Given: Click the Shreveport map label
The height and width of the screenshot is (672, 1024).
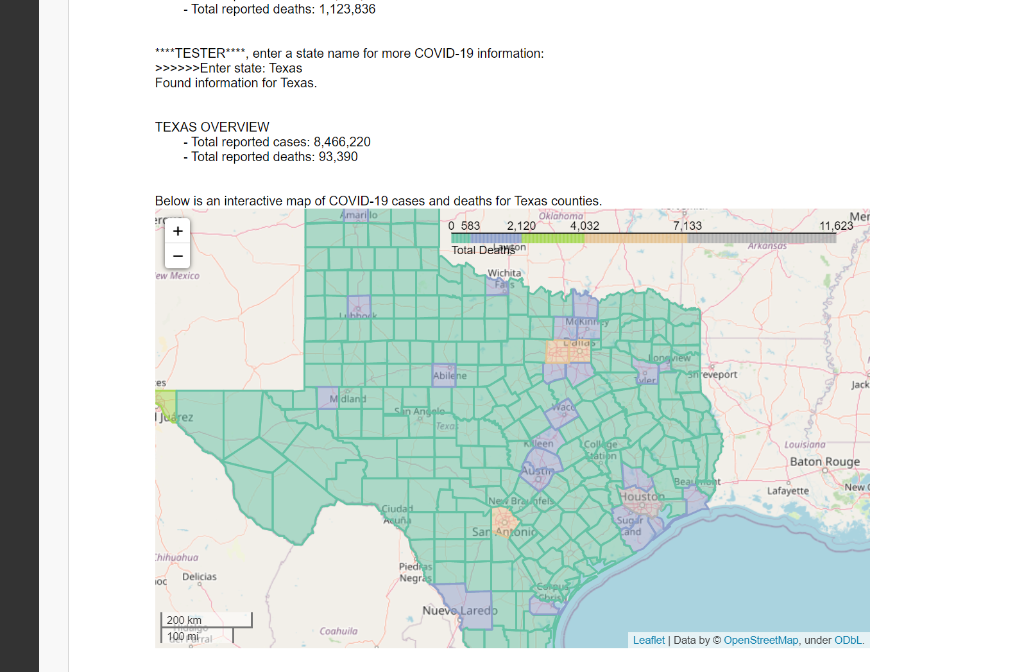Looking at the screenshot, I should (712, 375).
